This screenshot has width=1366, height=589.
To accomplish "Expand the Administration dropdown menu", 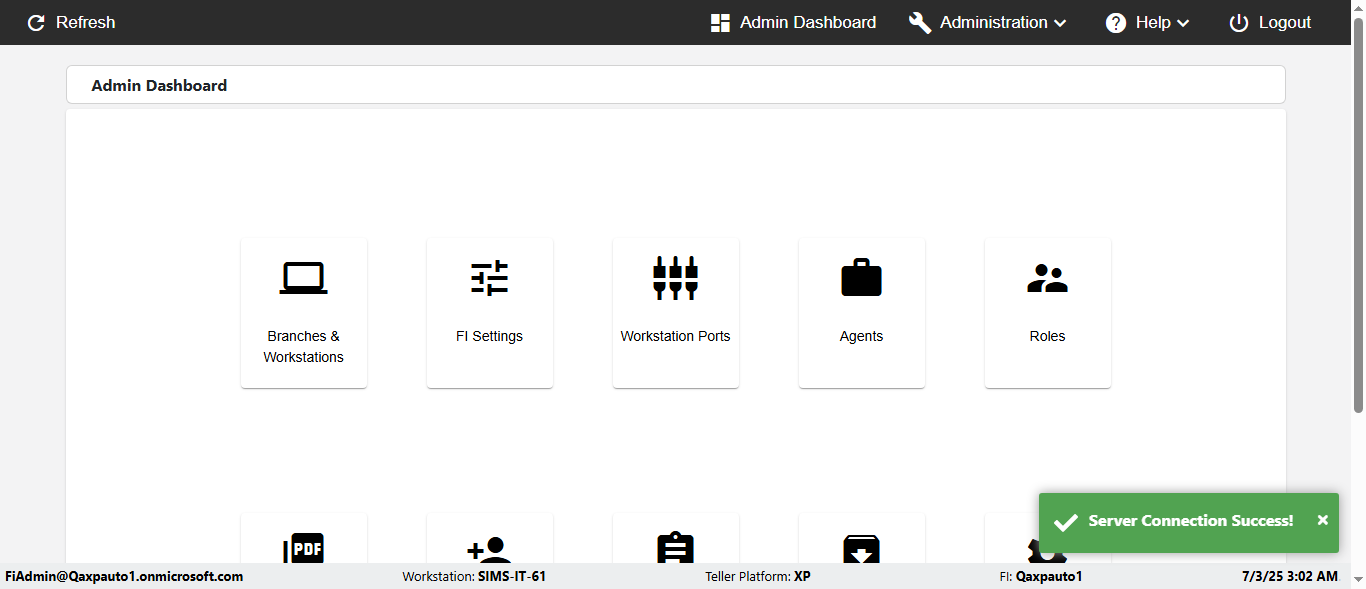I will click(x=987, y=22).
